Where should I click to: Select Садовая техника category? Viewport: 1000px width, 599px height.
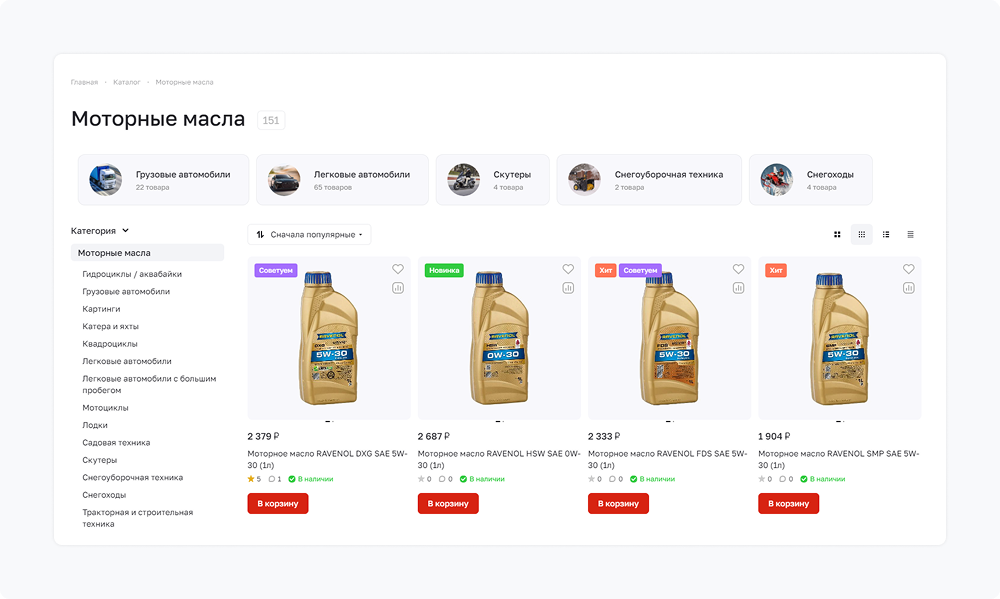[116, 443]
